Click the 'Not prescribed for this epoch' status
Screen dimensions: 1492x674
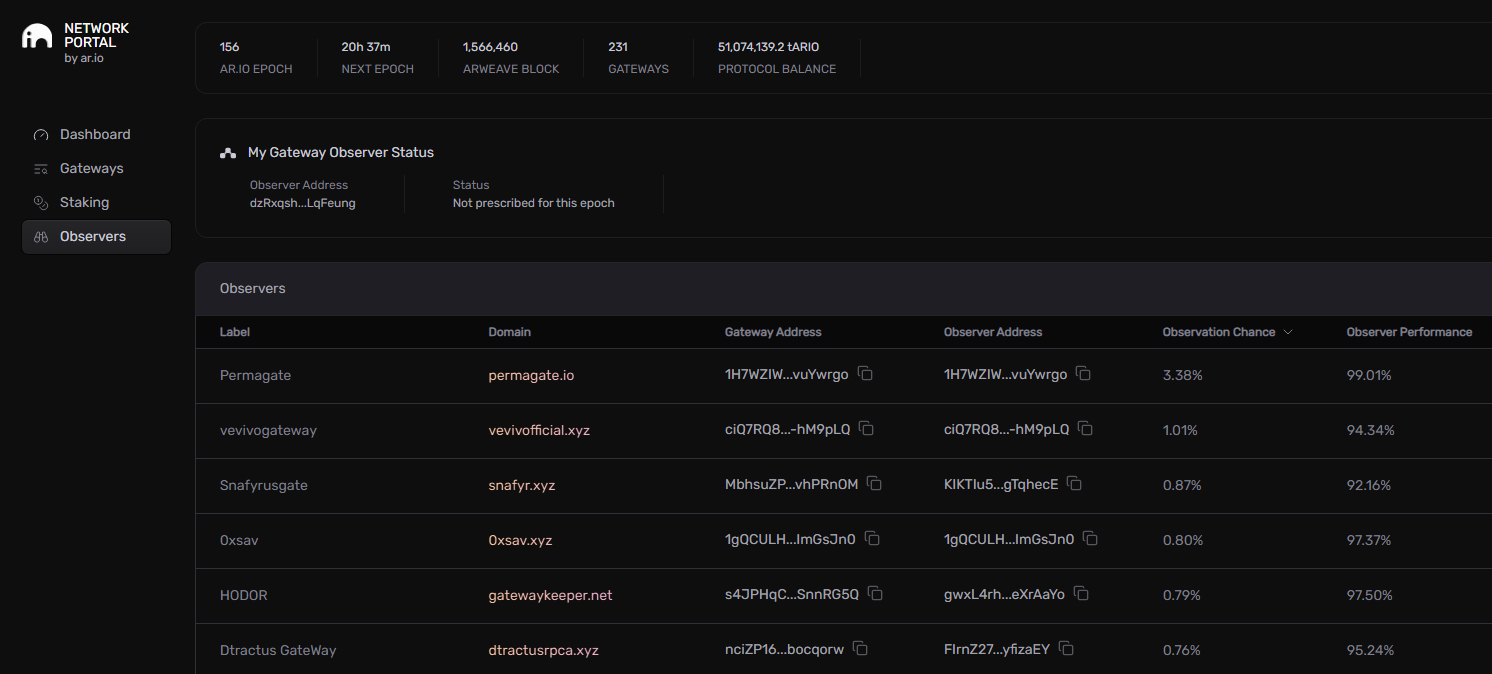[534, 203]
